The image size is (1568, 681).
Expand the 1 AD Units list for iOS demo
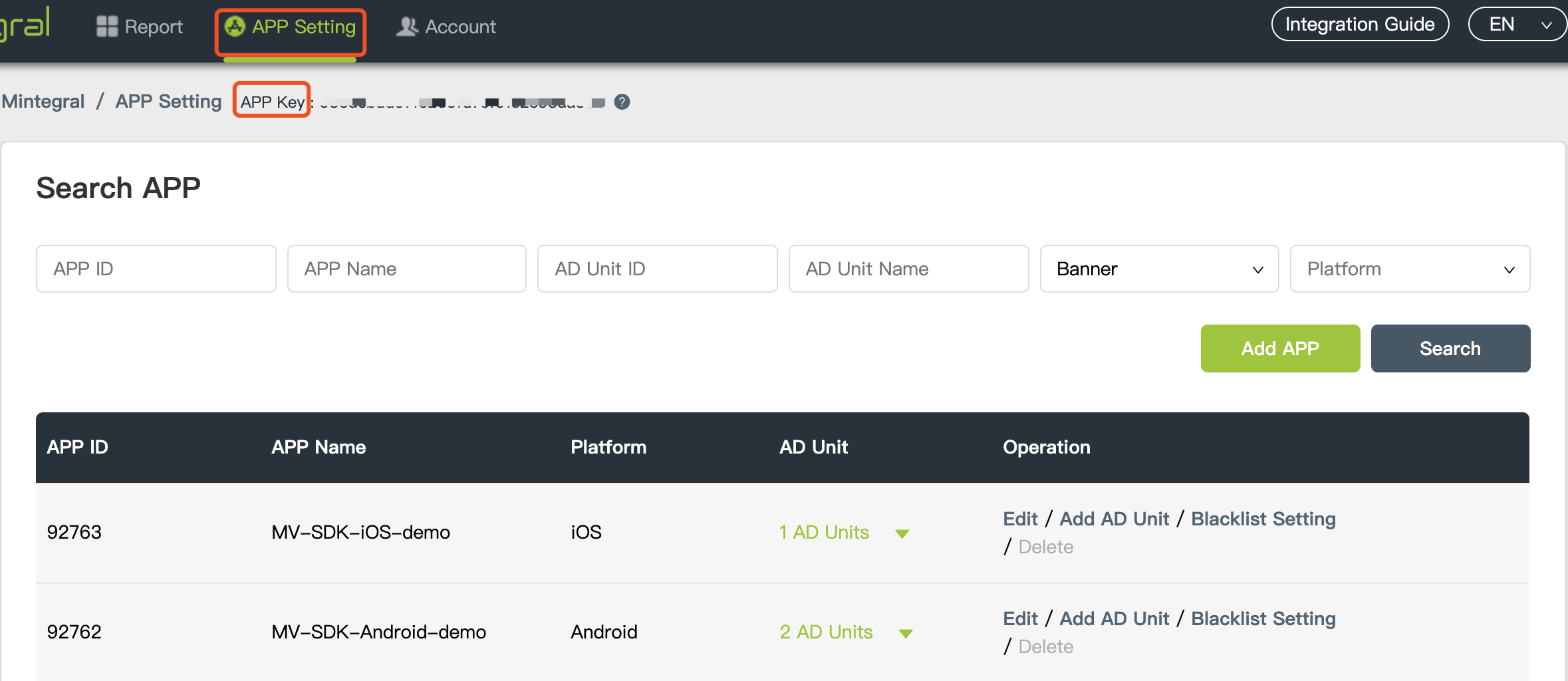(902, 533)
